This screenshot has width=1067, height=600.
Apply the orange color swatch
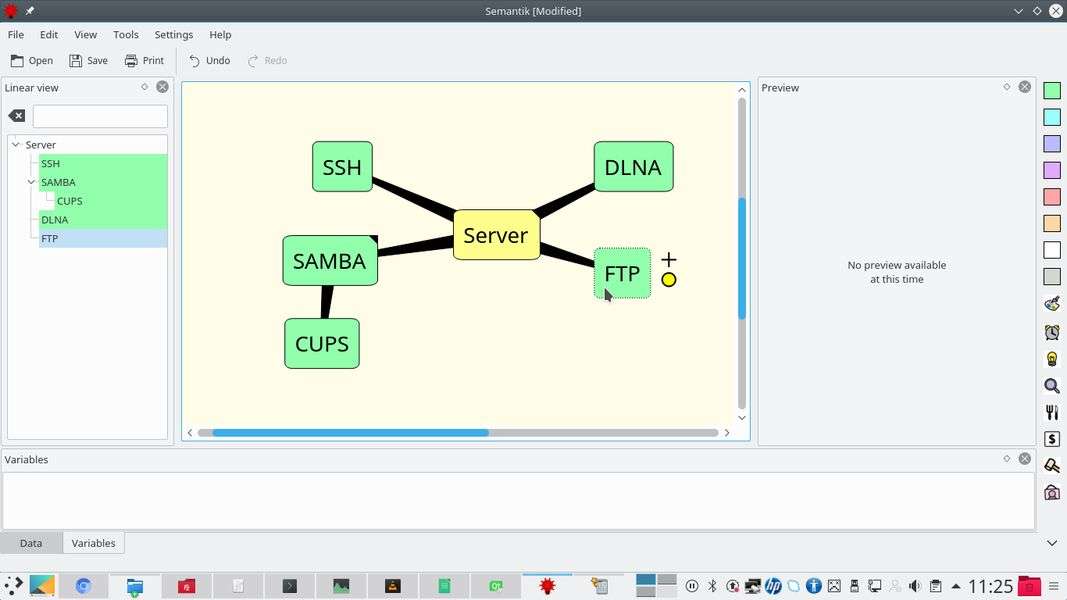pos(1052,223)
